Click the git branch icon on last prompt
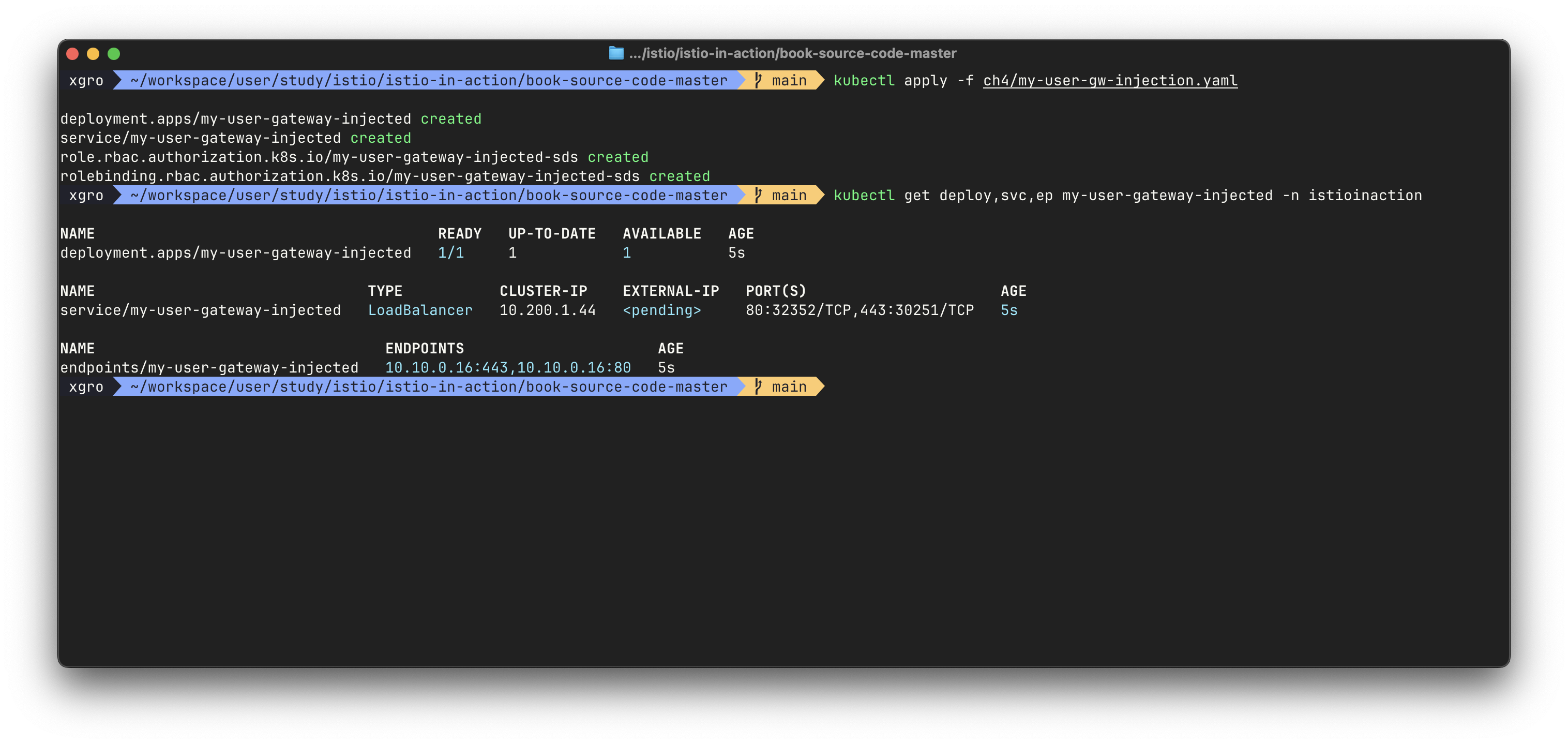The image size is (1568, 744). (758, 386)
